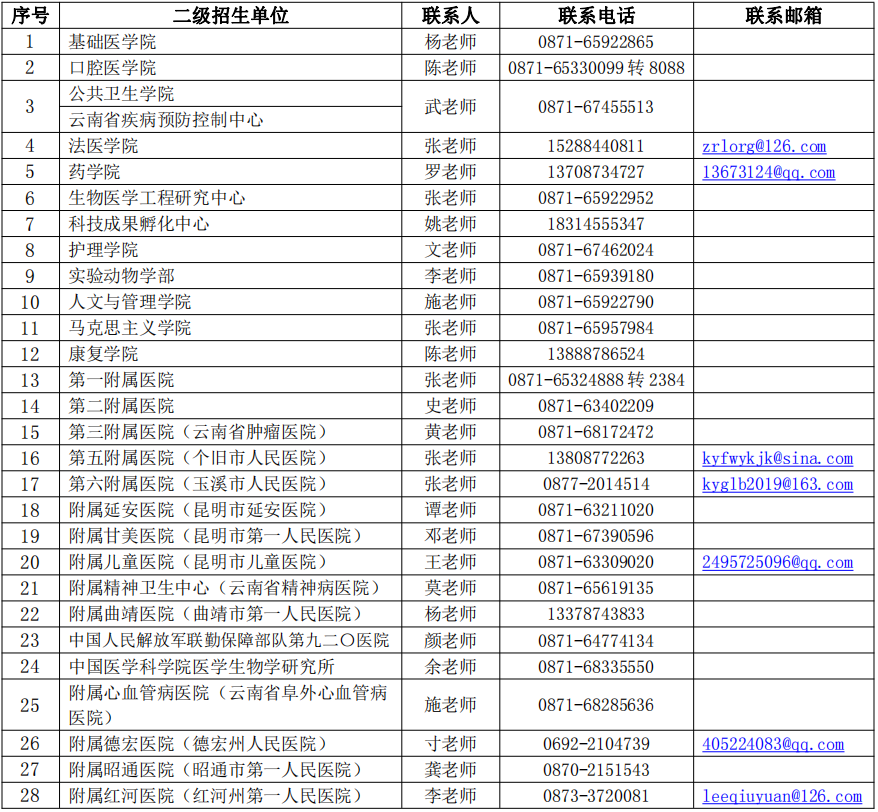This screenshot has width=878, height=812.
Task: Click the kyglb2019@163.com email address
Action: pos(777,484)
